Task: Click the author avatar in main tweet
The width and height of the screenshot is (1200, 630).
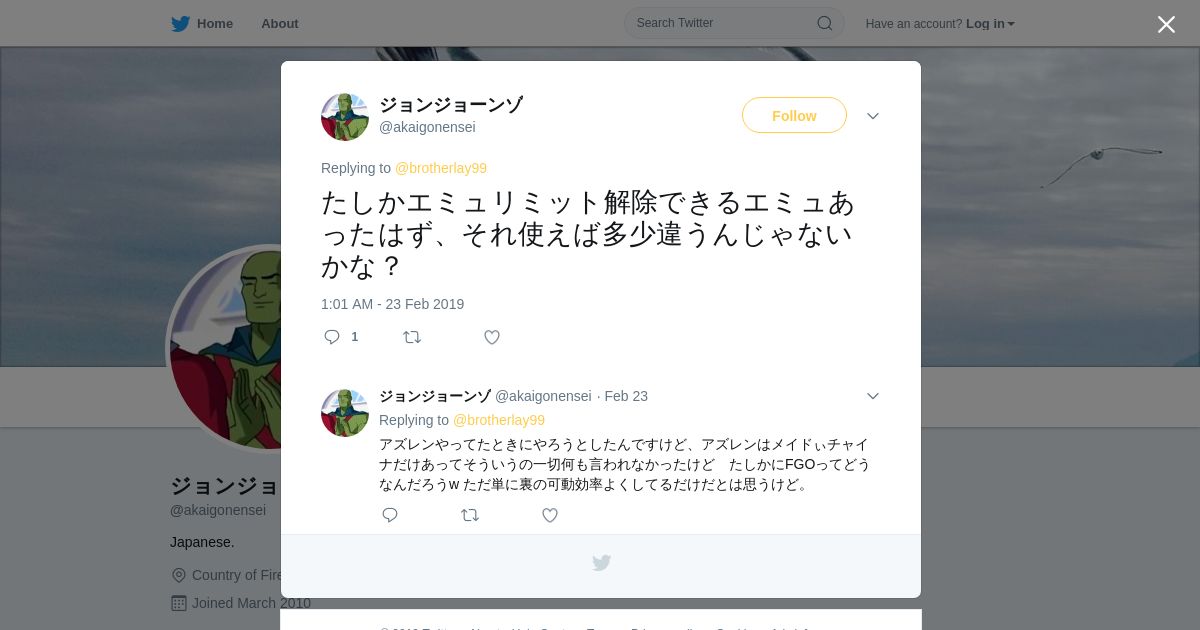Action: pyautogui.click(x=345, y=117)
